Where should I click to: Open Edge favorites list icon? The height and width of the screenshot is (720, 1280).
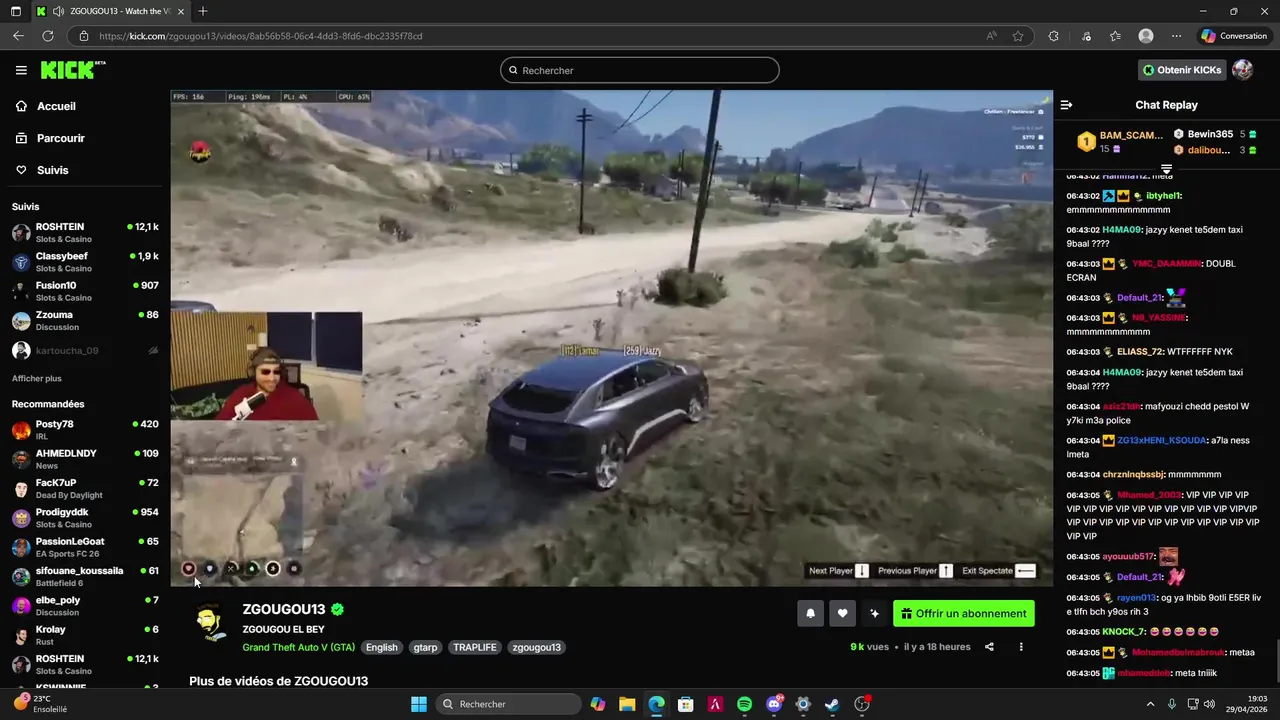(x=1115, y=36)
